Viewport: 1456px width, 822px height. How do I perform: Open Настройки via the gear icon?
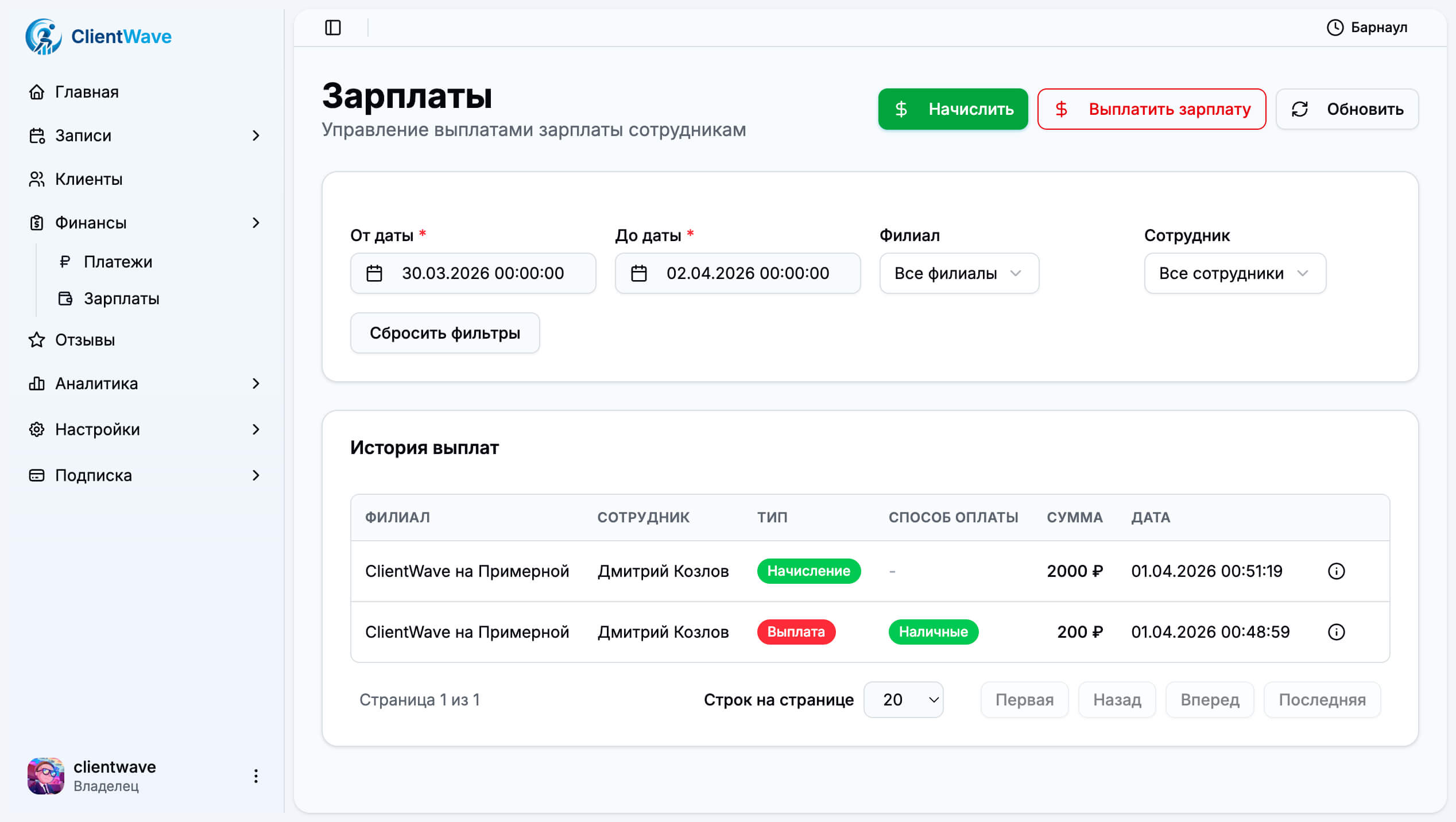(x=37, y=429)
